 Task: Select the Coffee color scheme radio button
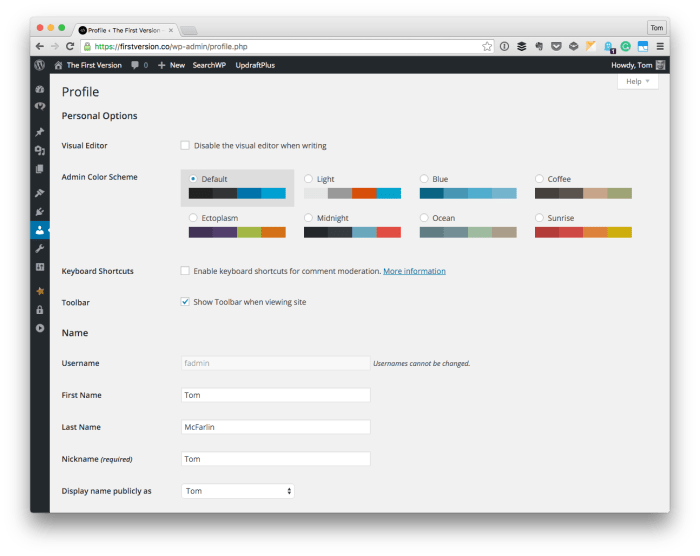(539, 179)
